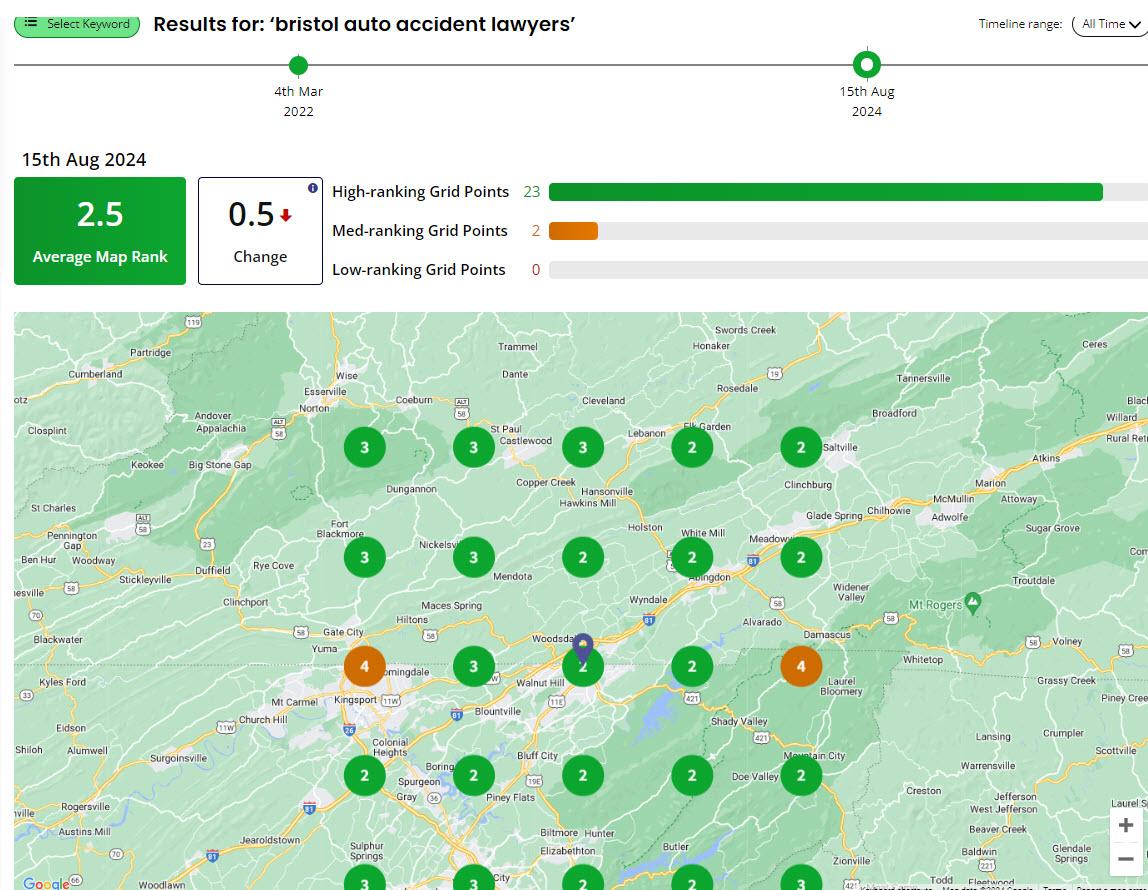Click the Med-ranking count '2'
This screenshot has height=890, width=1148.
coord(536,231)
